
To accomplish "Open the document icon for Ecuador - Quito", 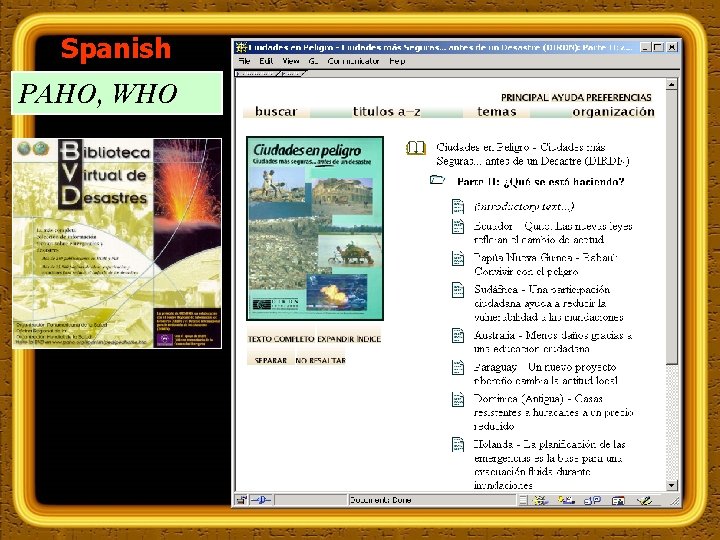I will 458,226.
